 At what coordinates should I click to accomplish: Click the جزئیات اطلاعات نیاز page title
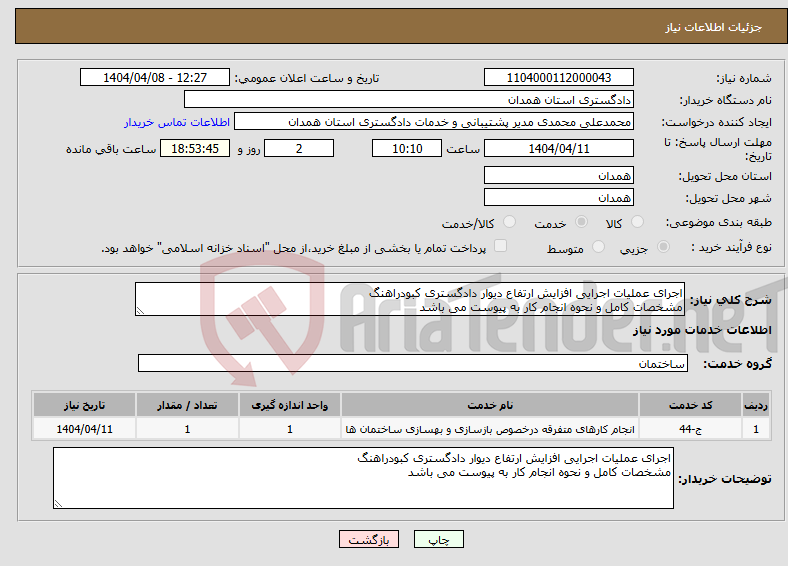[714, 27]
